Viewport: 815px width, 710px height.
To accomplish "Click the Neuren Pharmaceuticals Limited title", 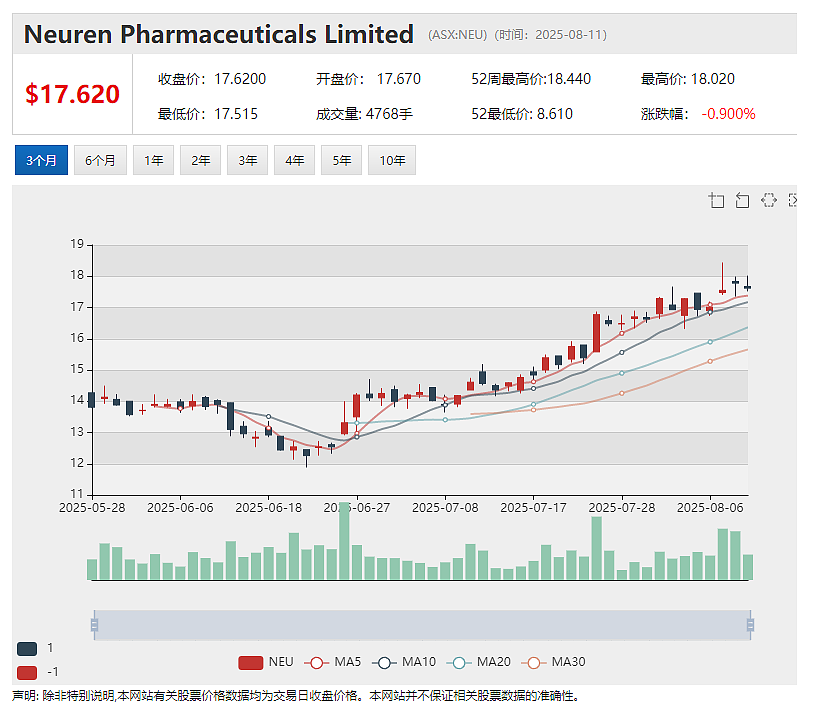I will pyautogui.click(x=219, y=35).
